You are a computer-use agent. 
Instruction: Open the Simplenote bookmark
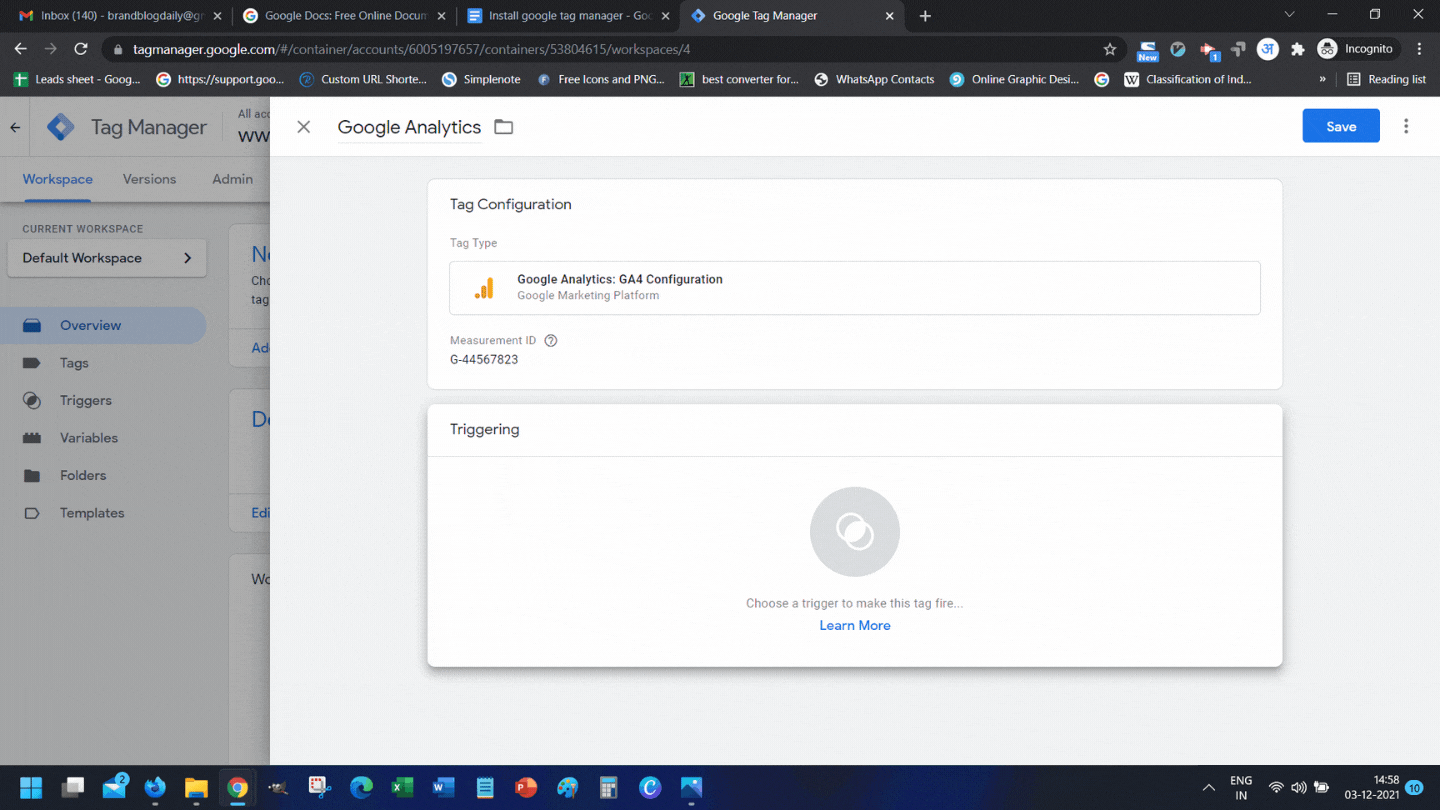point(481,79)
